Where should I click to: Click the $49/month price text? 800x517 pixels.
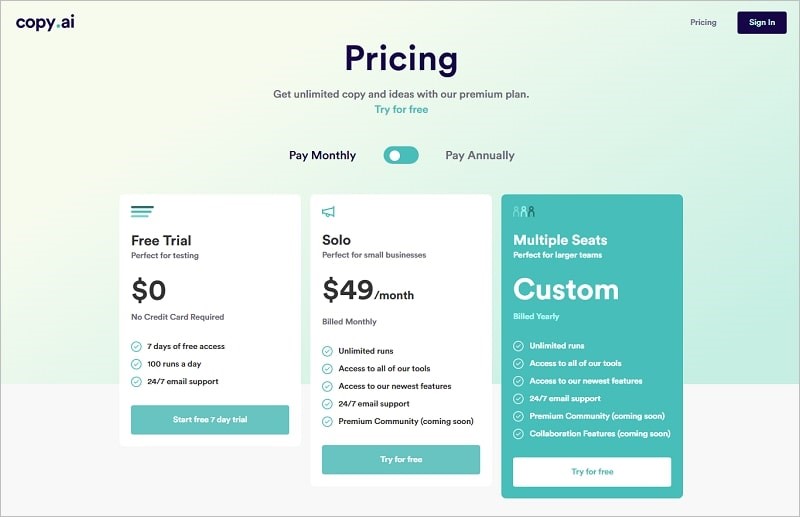coord(368,290)
